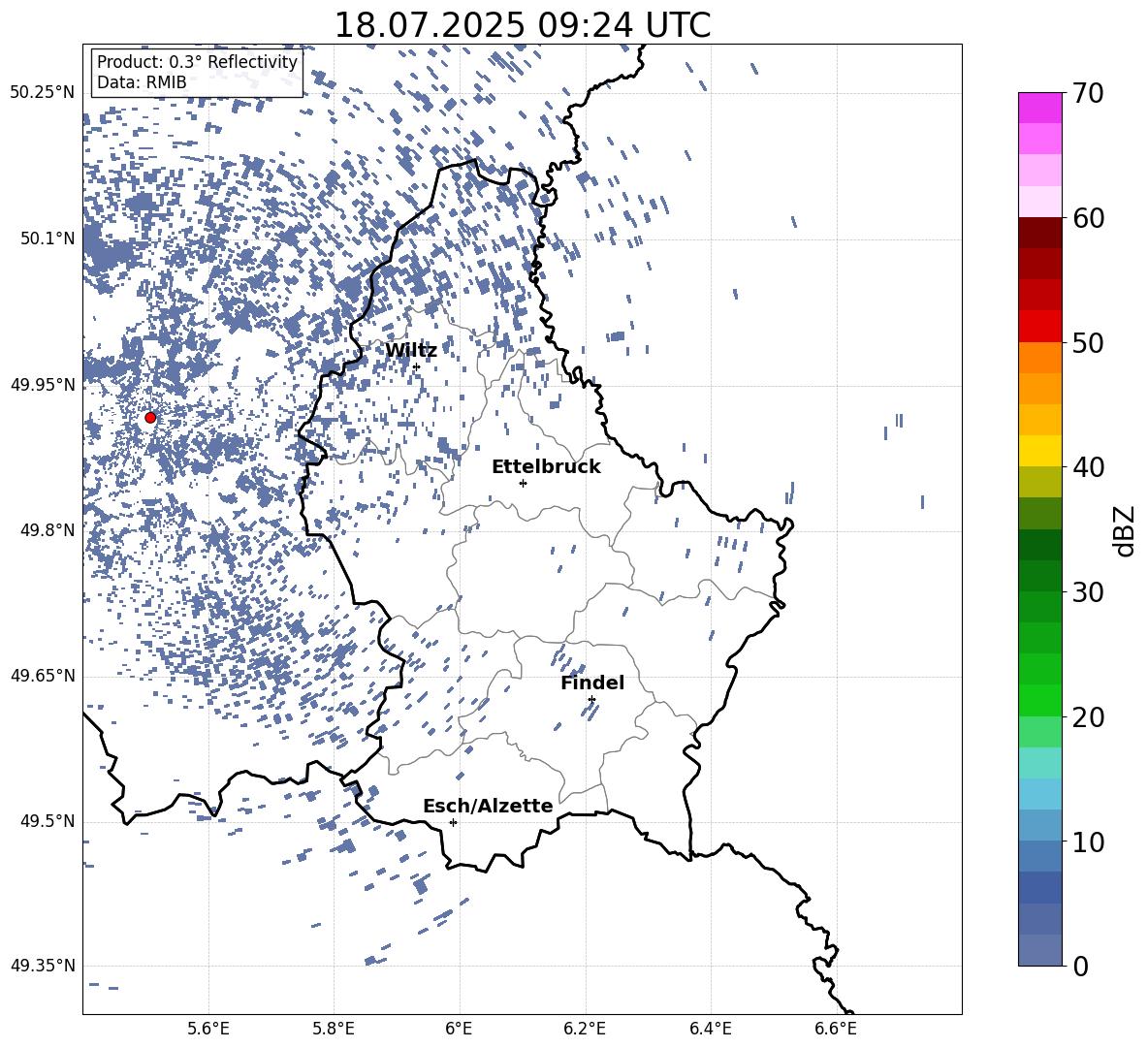1148x1048 pixels.
Task: Click the Esch/Alzette label
Action: pyautogui.click(x=488, y=807)
